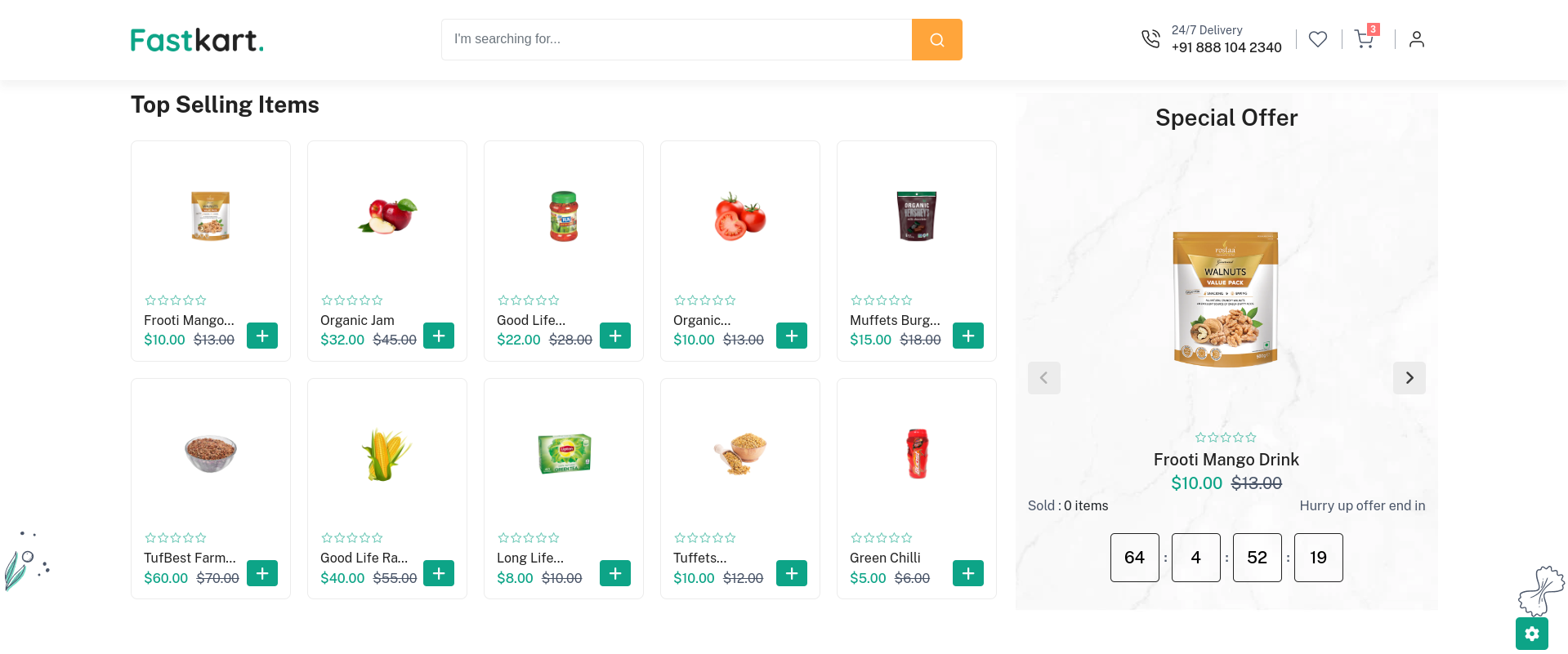Add Green Chilli to cart
The height and width of the screenshot is (654, 1568).
point(968,573)
